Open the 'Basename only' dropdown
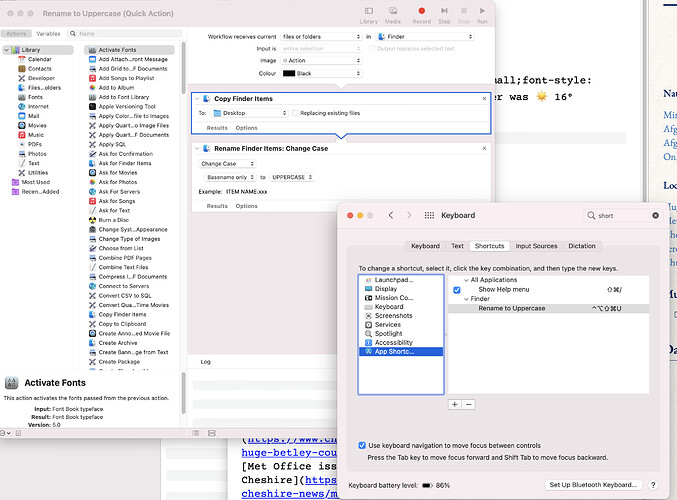677x500 pixels. point(230,177)
